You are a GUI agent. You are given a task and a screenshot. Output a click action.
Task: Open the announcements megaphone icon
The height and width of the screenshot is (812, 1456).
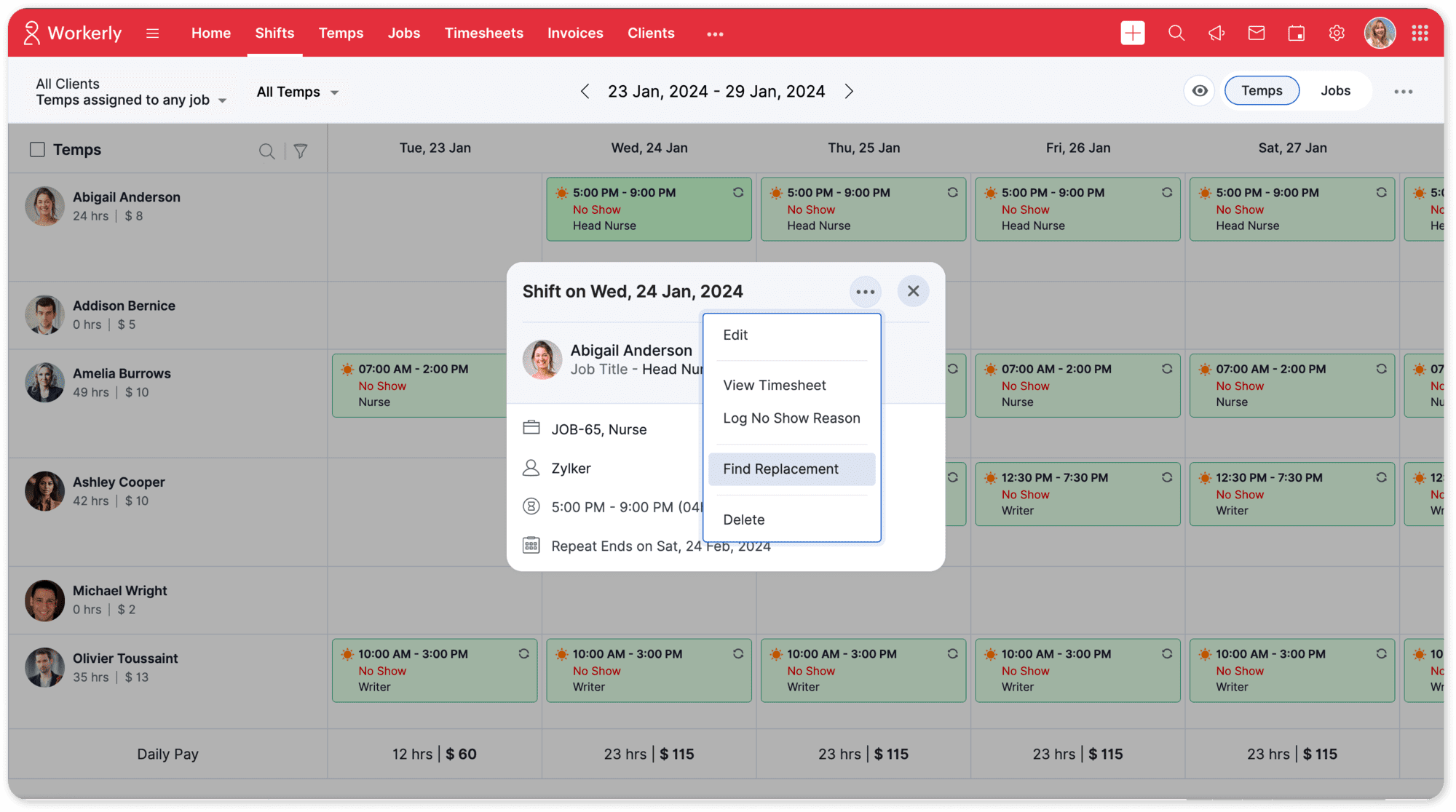(x=1216, y=33)
